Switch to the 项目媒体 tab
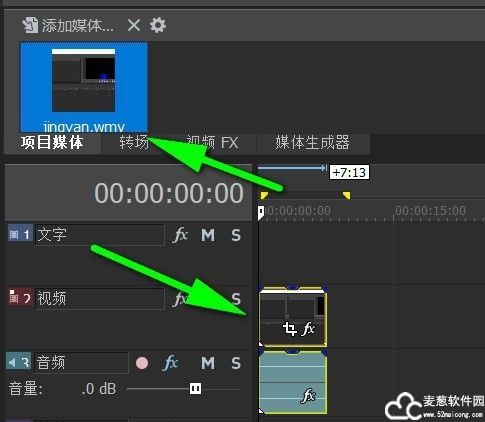The image size is (485, 422). (52, 143)
